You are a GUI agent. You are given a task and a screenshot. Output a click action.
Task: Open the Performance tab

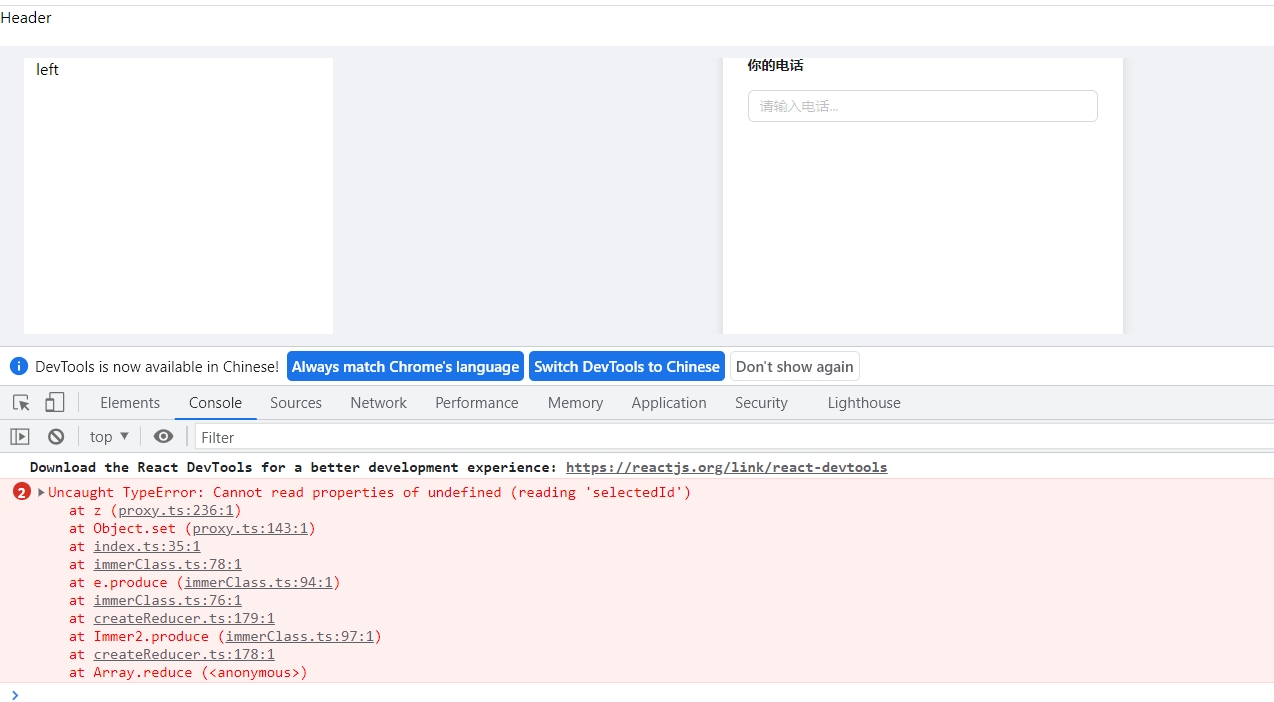[x=477, y=403]
